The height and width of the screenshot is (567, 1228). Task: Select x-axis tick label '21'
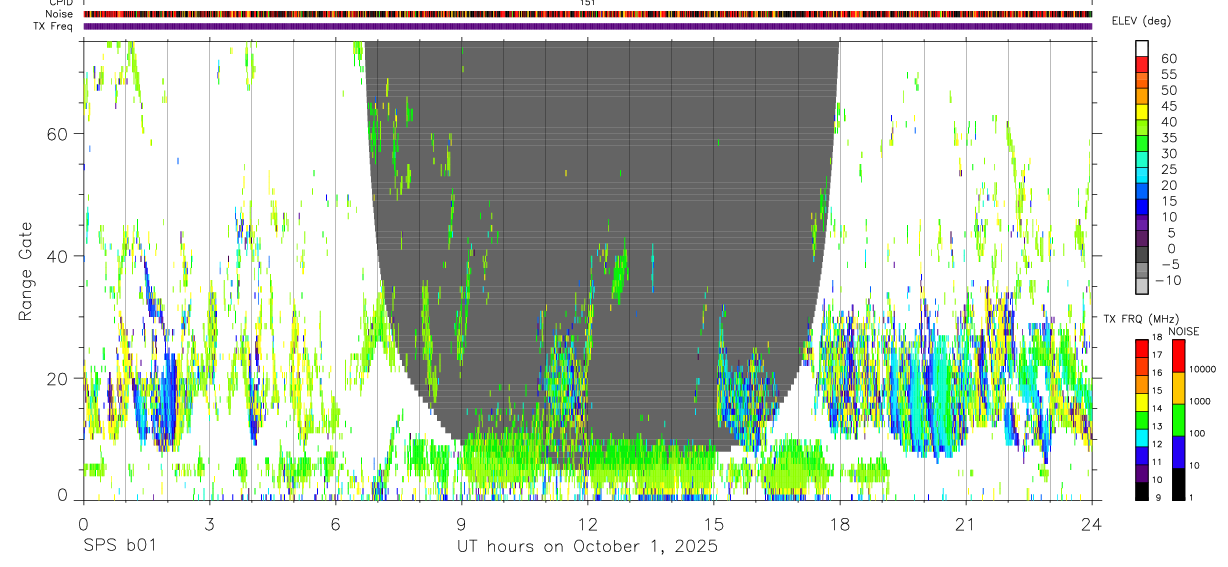tap(965, 524)
